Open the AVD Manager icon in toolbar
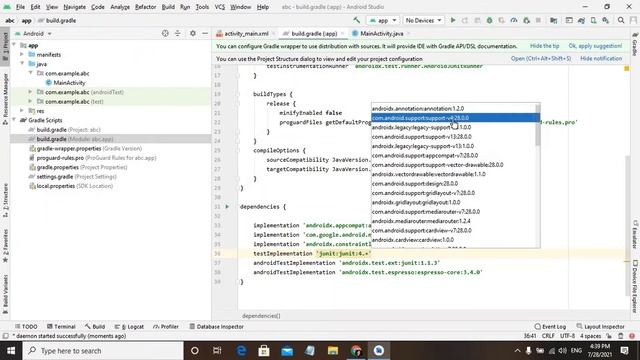This screenshot has width=640, height=360. [x=593, y=20]
